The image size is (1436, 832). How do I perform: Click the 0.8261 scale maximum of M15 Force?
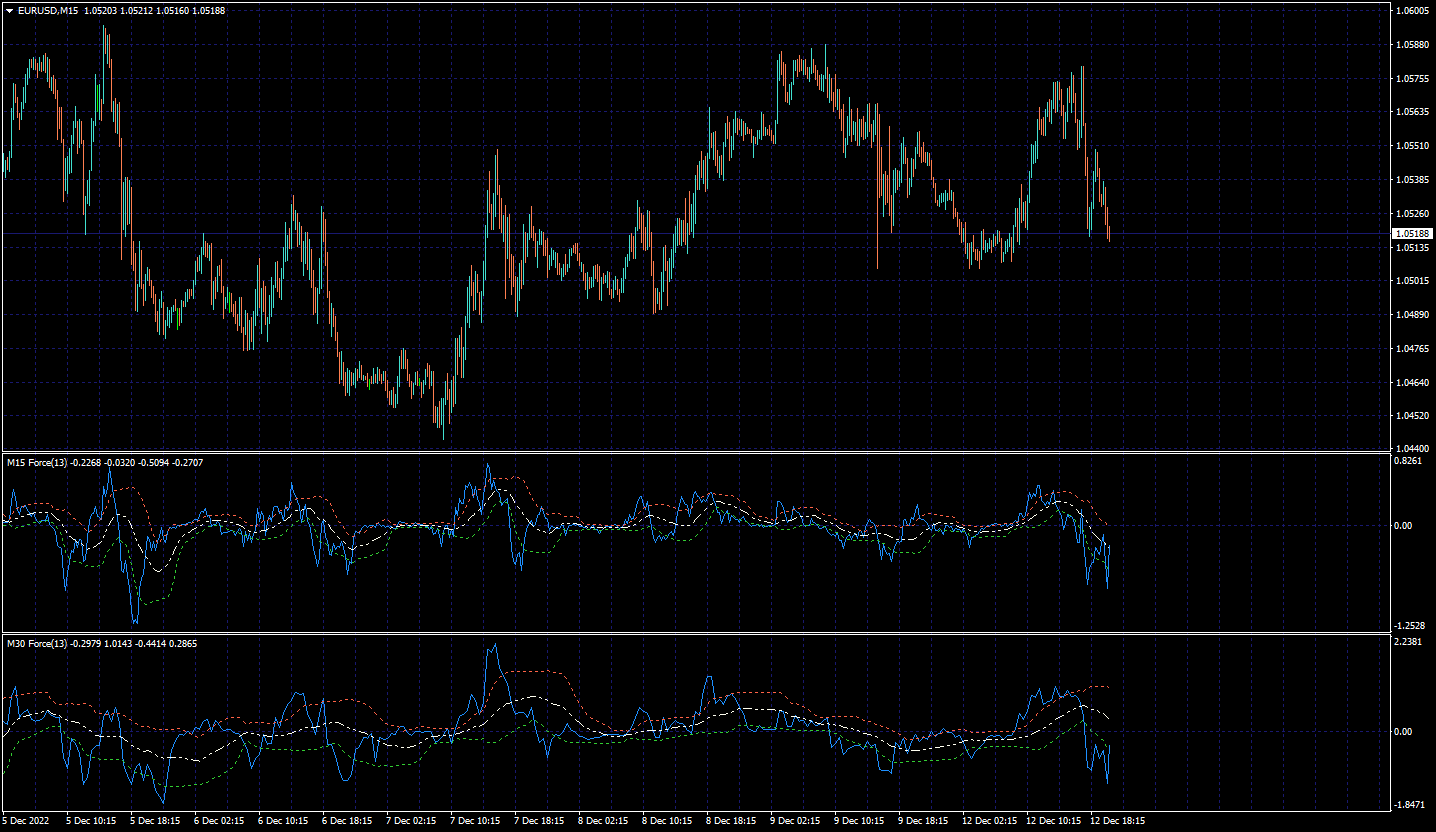pyautogui.click(x=1410, y=461)
